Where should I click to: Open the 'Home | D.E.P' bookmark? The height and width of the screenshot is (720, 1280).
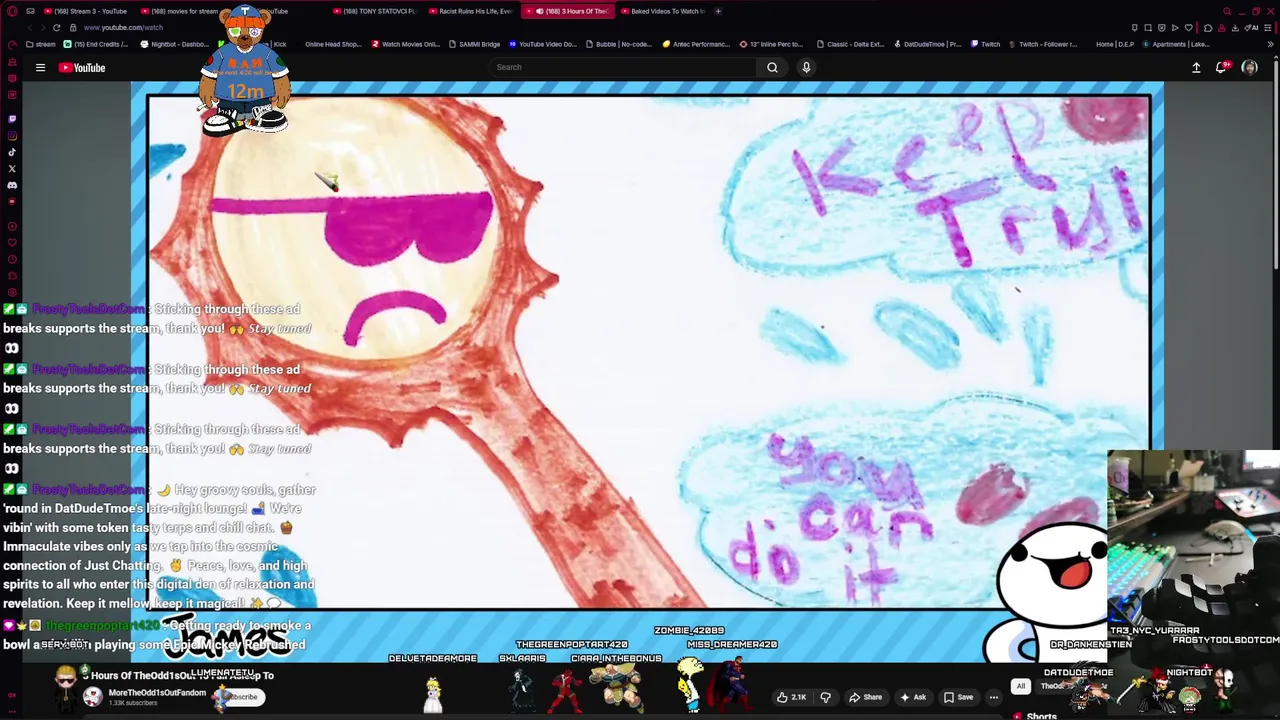pyautogui.click(x=1114, y=44)
